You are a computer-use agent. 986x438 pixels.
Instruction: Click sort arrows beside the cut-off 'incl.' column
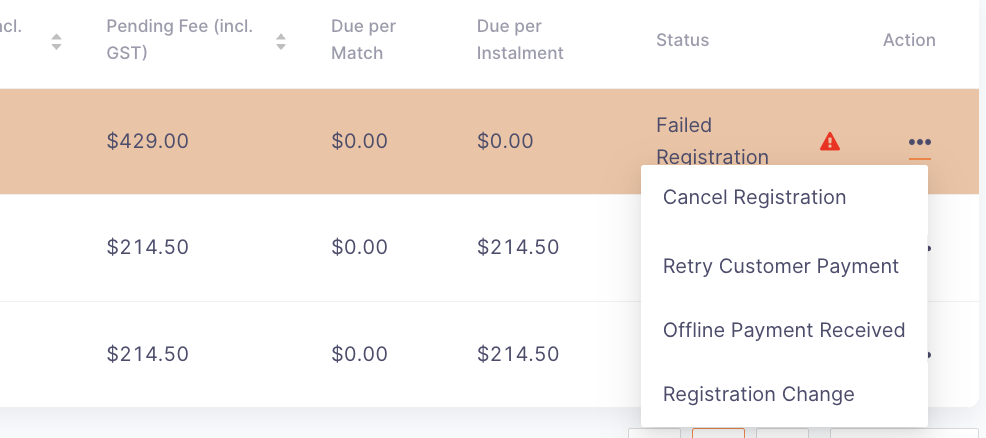(57, 41)
